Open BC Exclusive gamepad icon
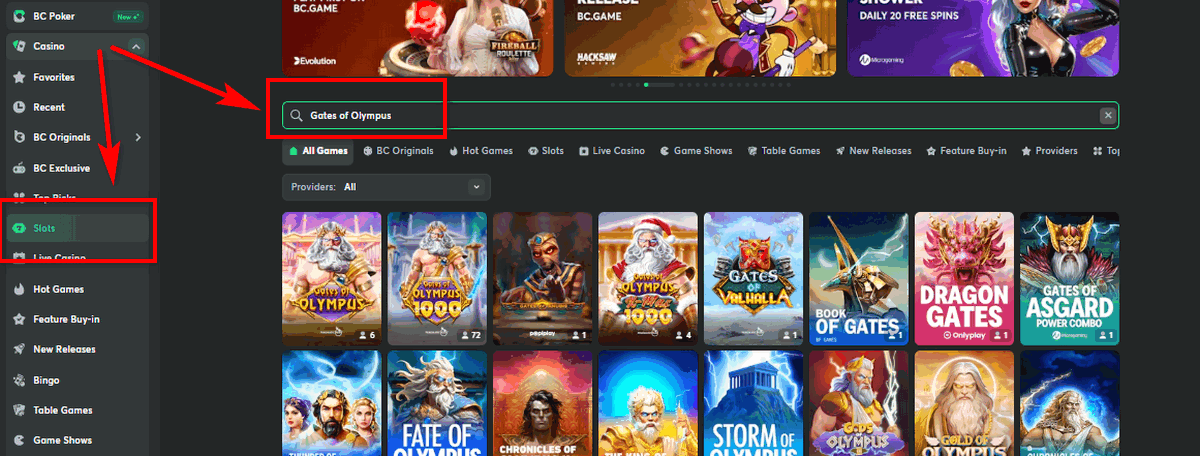Image resolution: width=1200 pixels, height=456 pixels. (x=18, y=168)
